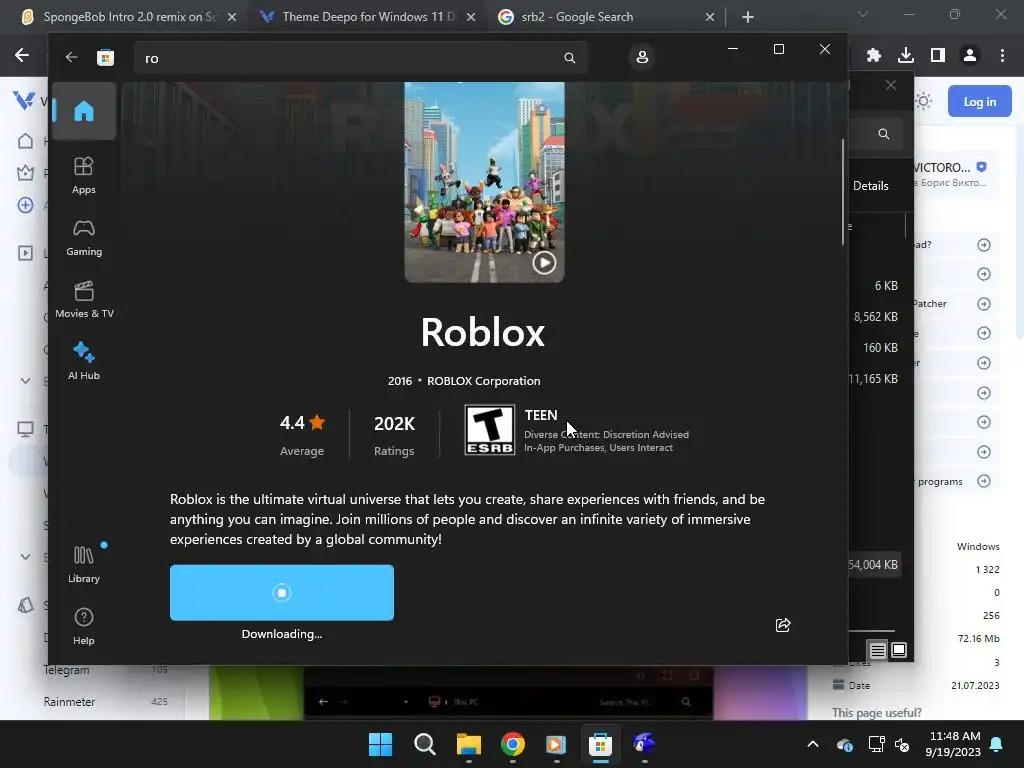Open the Patcher link arrow on website

coord(984,304)
